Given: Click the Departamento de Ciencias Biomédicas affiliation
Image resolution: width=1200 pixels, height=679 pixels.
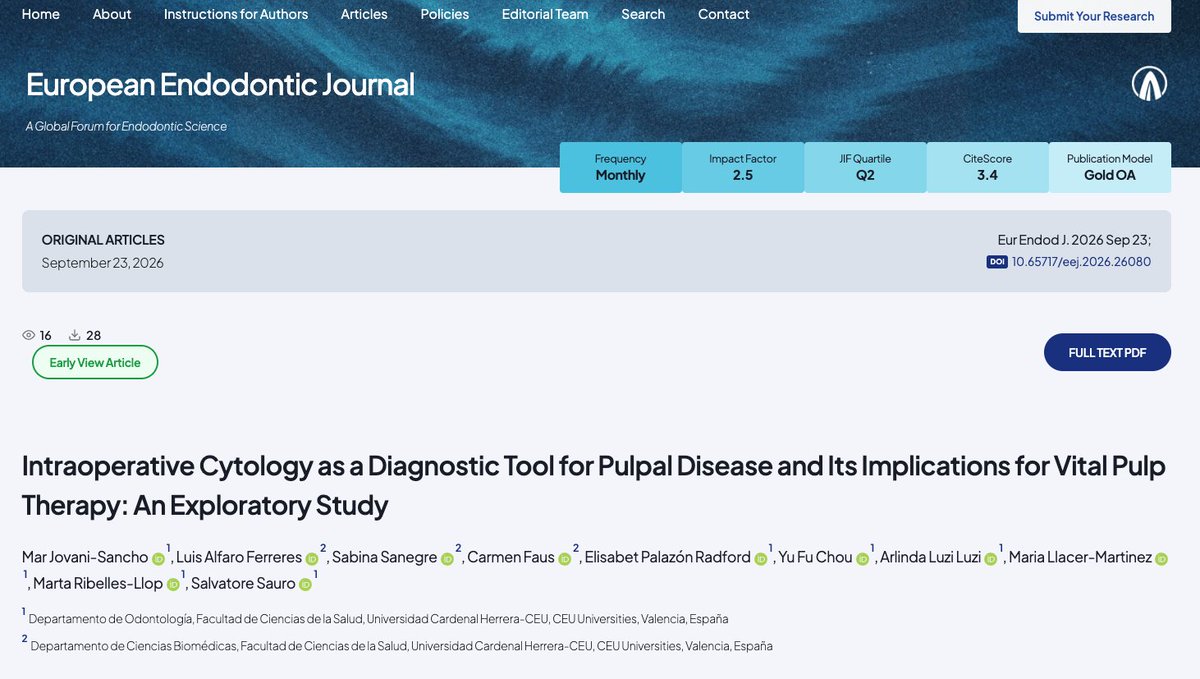Looking at the screenshot, I should point(402,646).
